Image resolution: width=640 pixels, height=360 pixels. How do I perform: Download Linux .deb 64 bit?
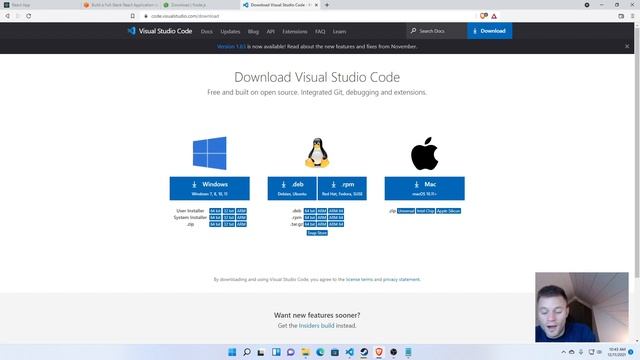click(x=310, y=211)
